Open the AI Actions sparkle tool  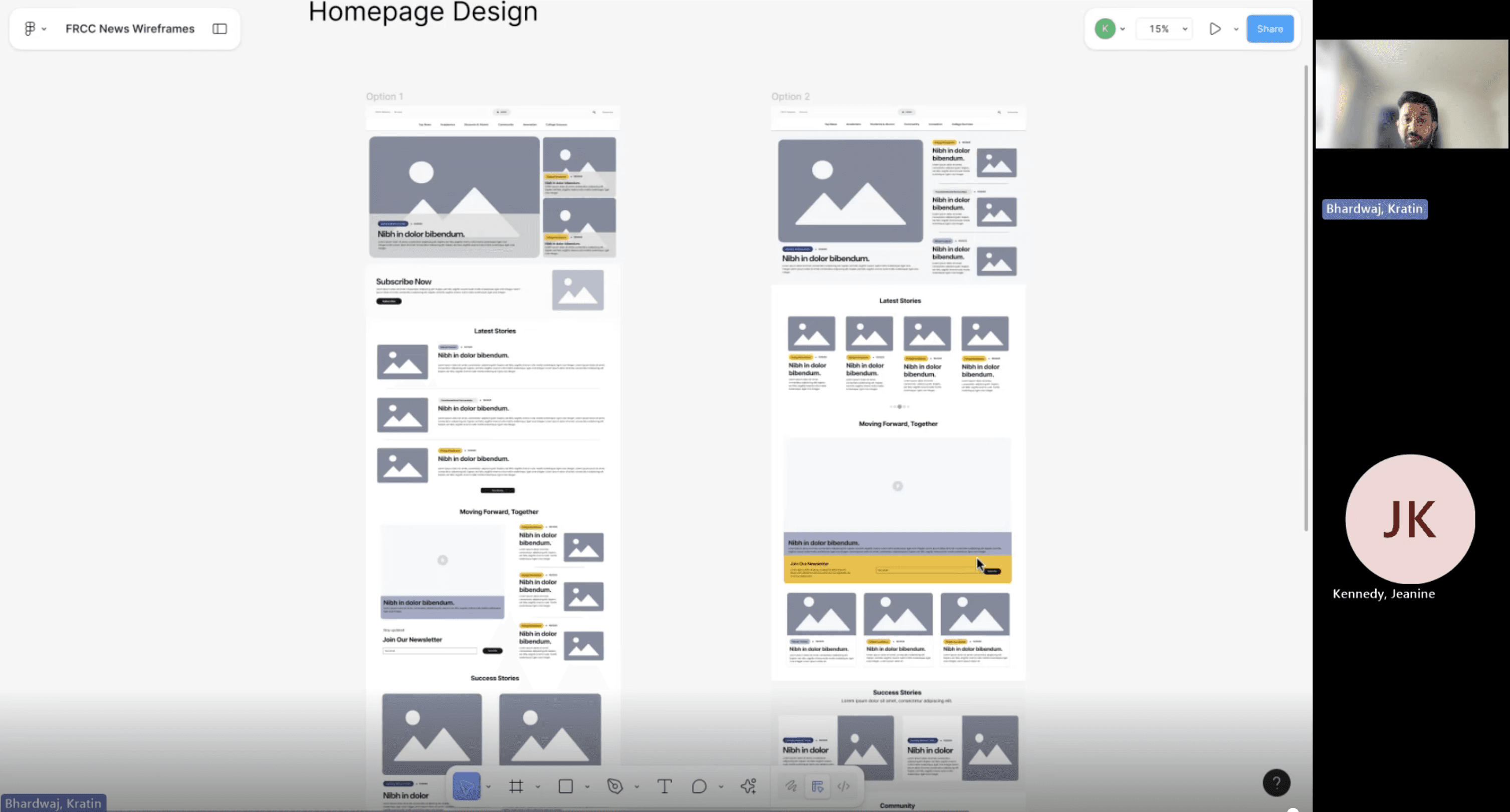click(x=749, y=786)
